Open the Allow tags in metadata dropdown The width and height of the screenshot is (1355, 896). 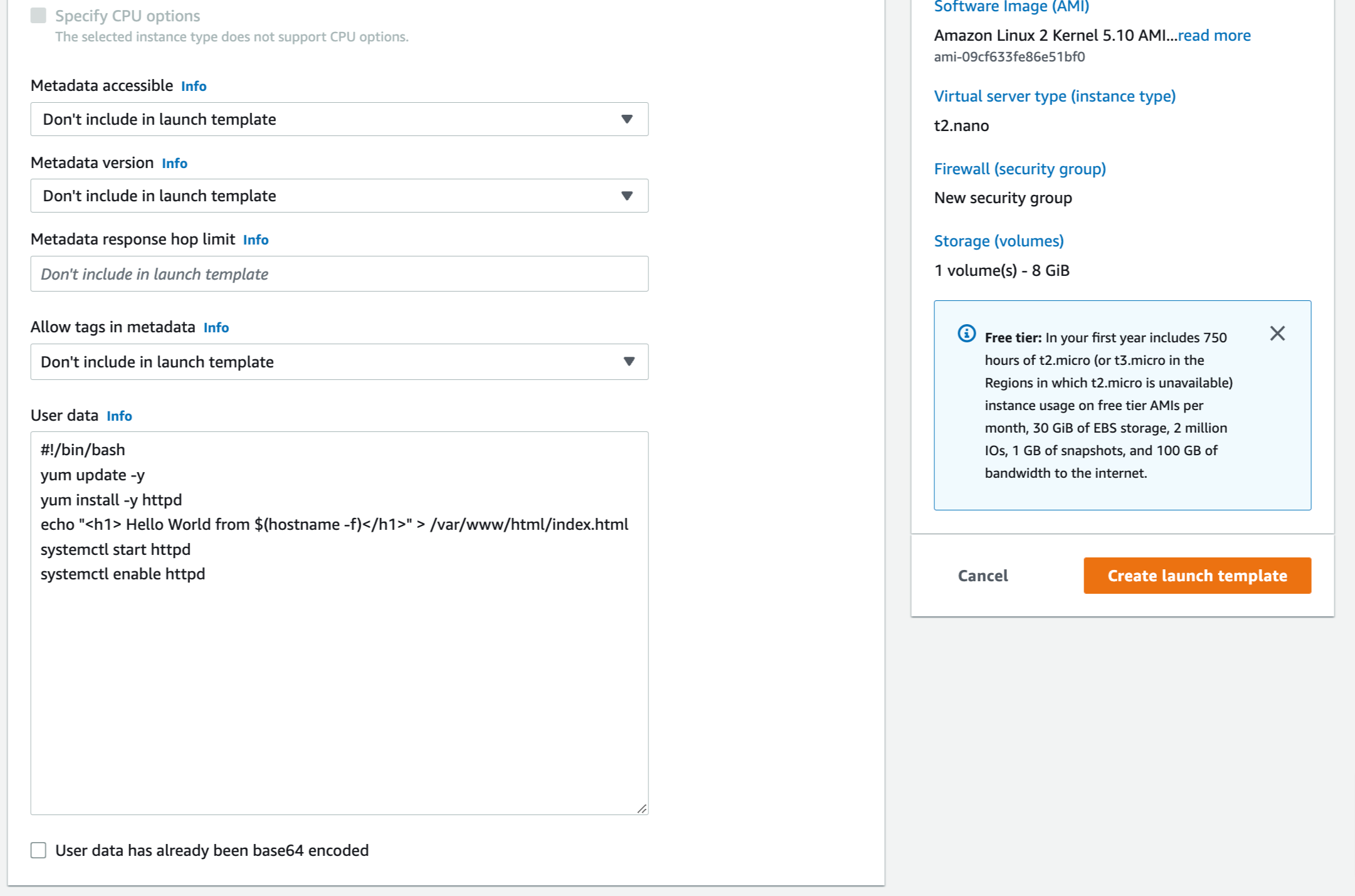(x=339, y=362)
